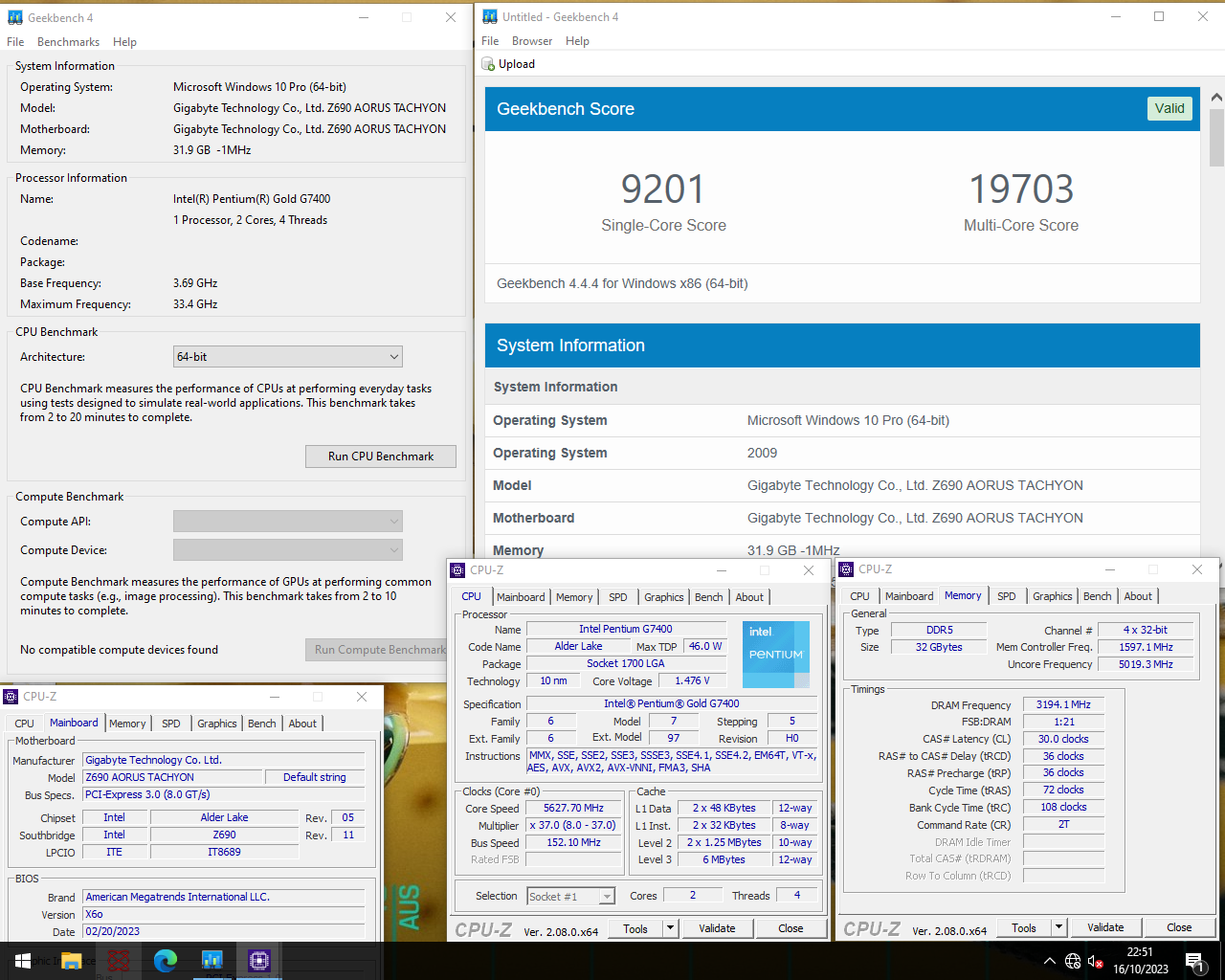This screenshot has width=1225, height=980.
Task: Open Graphics tab in CPU-Z Memory window
Action: click(x=1053, y=596)
